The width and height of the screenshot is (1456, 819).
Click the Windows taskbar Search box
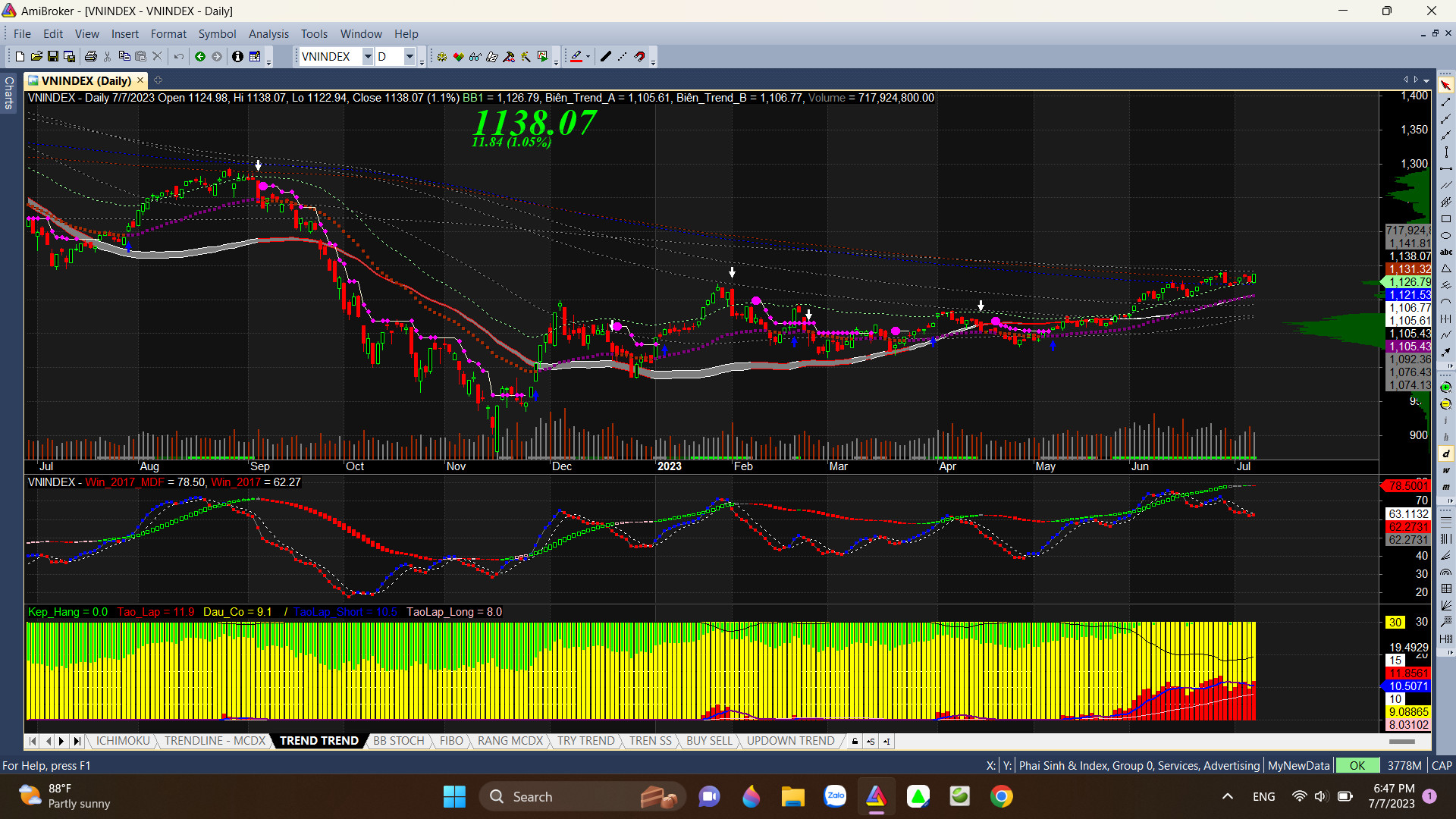tap(582, 796)
